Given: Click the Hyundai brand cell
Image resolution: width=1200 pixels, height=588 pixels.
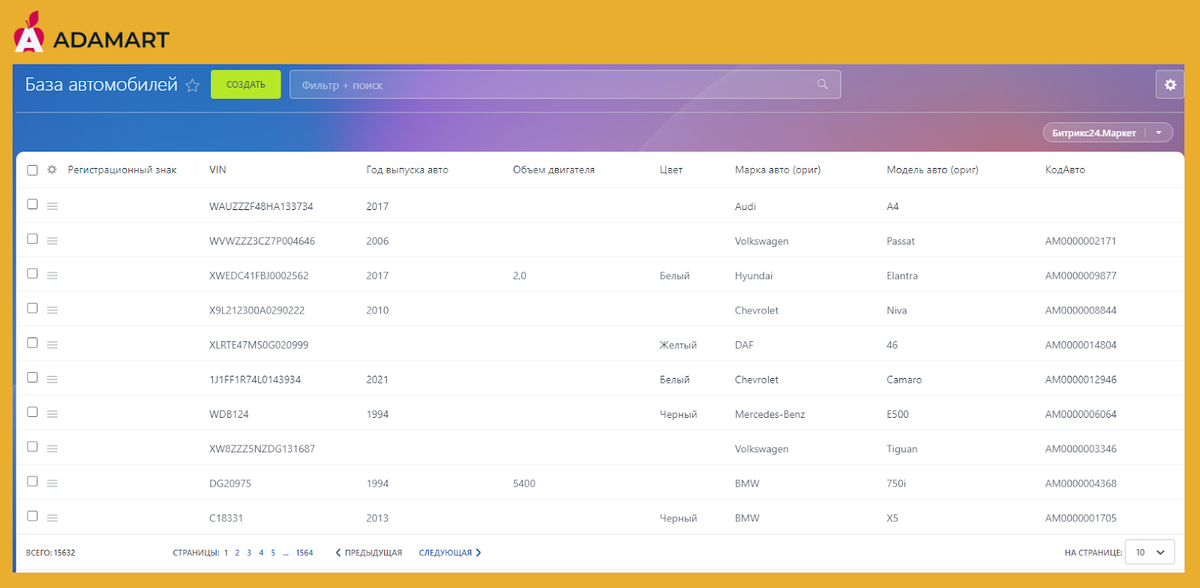Looking at the screenshot, I should (x=754, y=276).
